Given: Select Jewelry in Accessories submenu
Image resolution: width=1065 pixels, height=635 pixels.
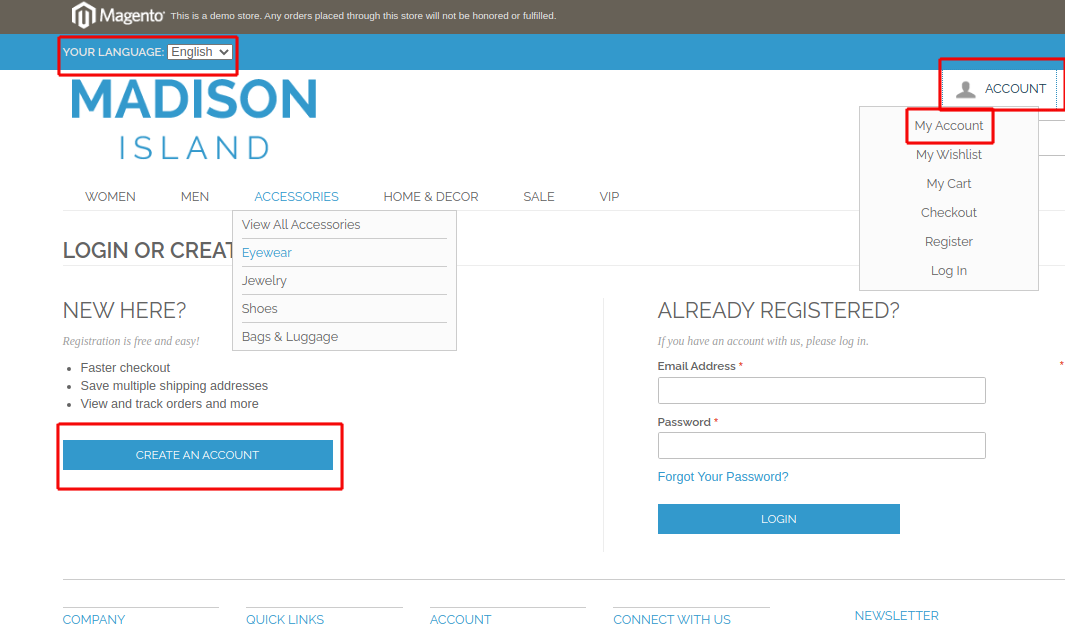Looking at the screenshot, I should point(264,280).
